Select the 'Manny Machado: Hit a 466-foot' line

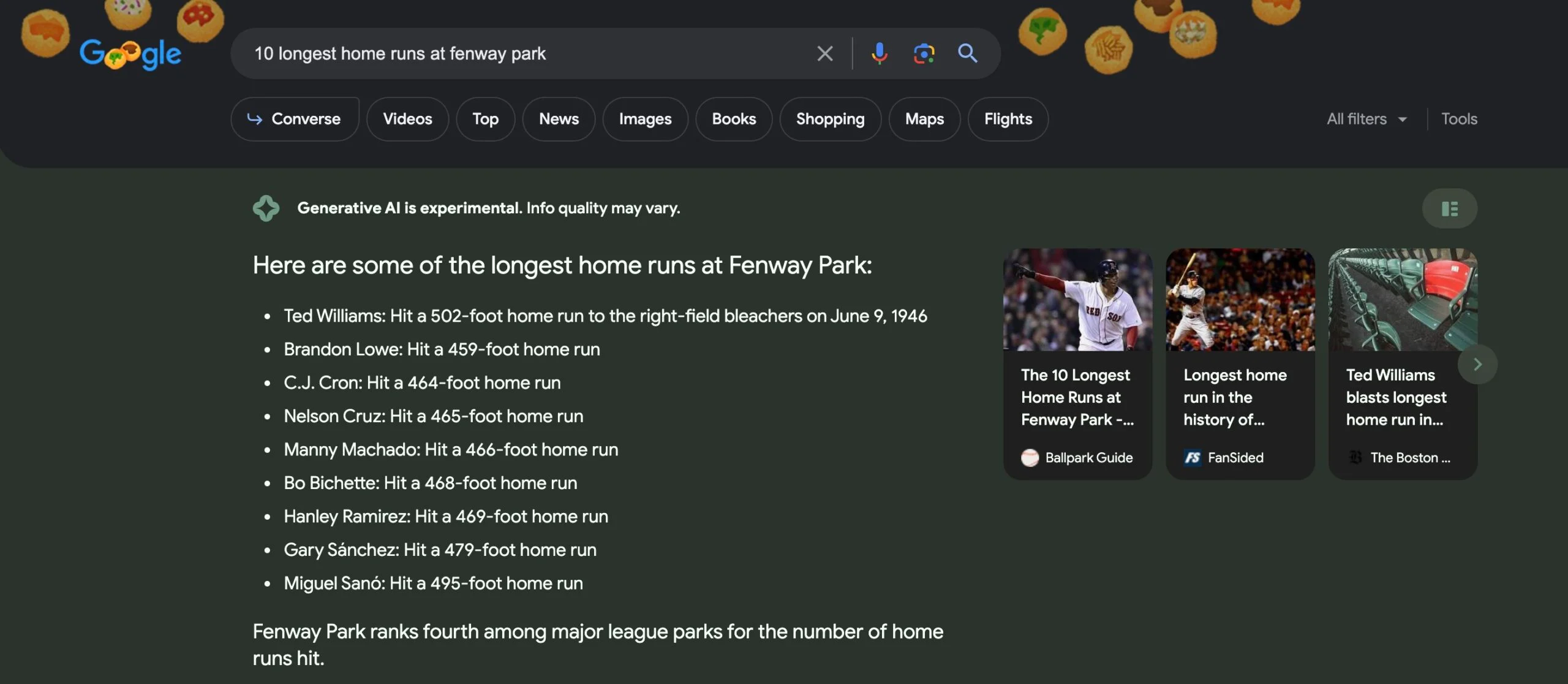click(x=451, y=450)
